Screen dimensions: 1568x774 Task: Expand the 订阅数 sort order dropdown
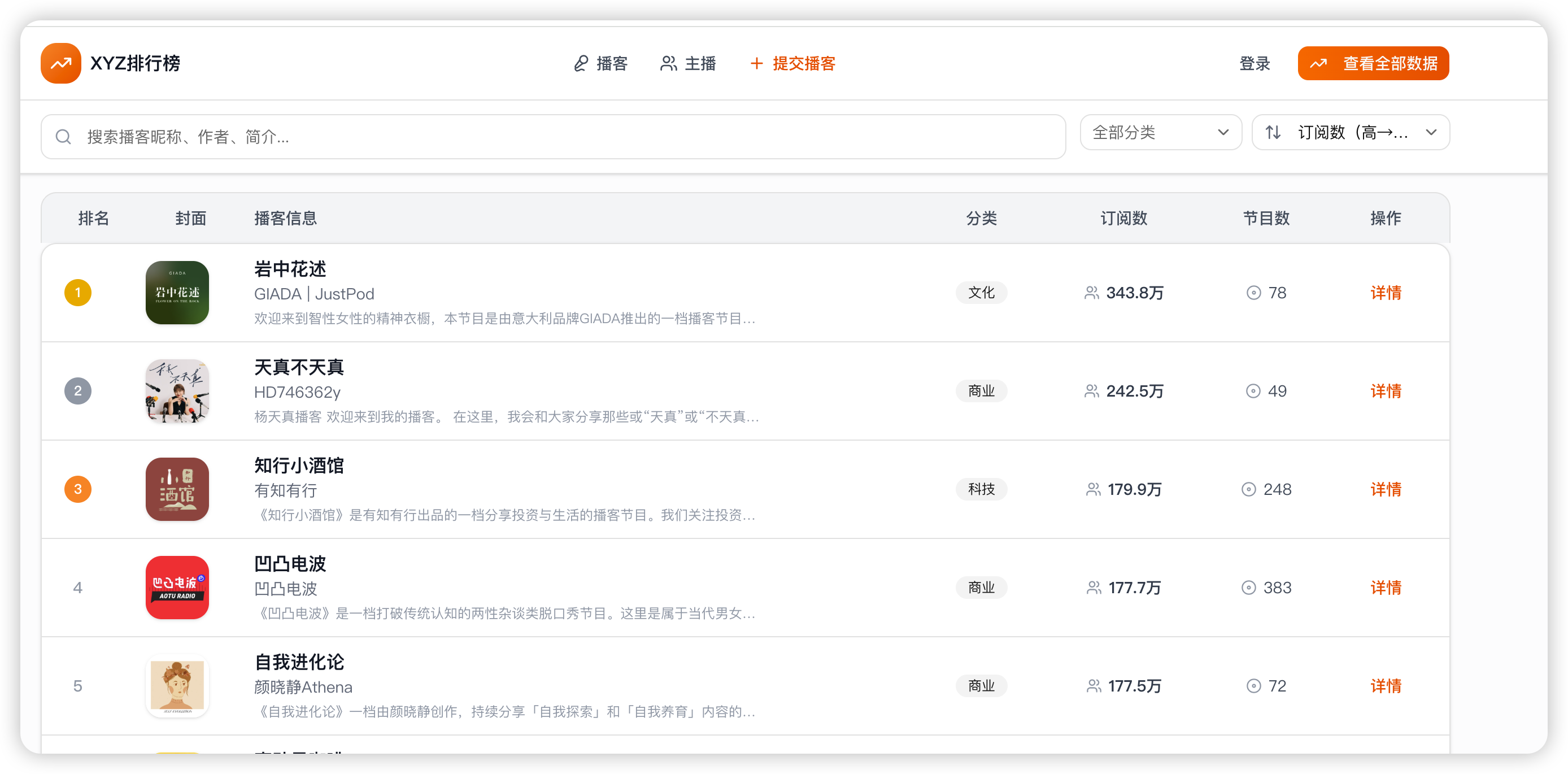[1350, 132]
